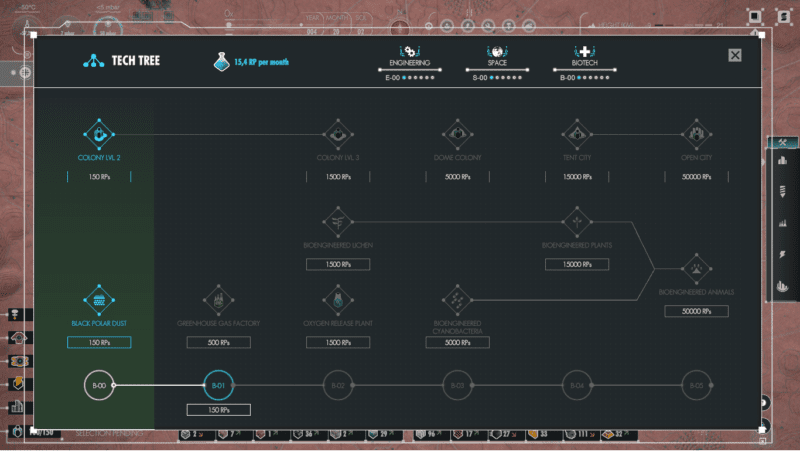Click the B-05 level node

[696, 385]
